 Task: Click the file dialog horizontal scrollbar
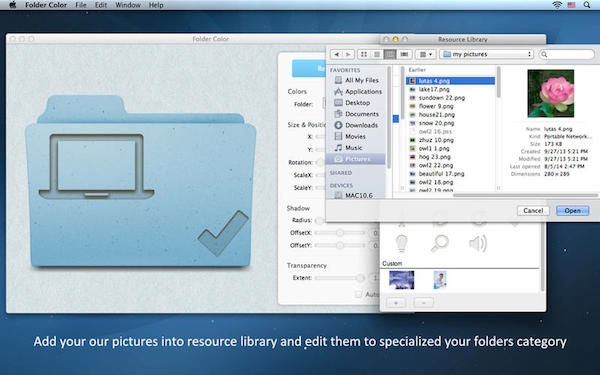coord(525,195)
